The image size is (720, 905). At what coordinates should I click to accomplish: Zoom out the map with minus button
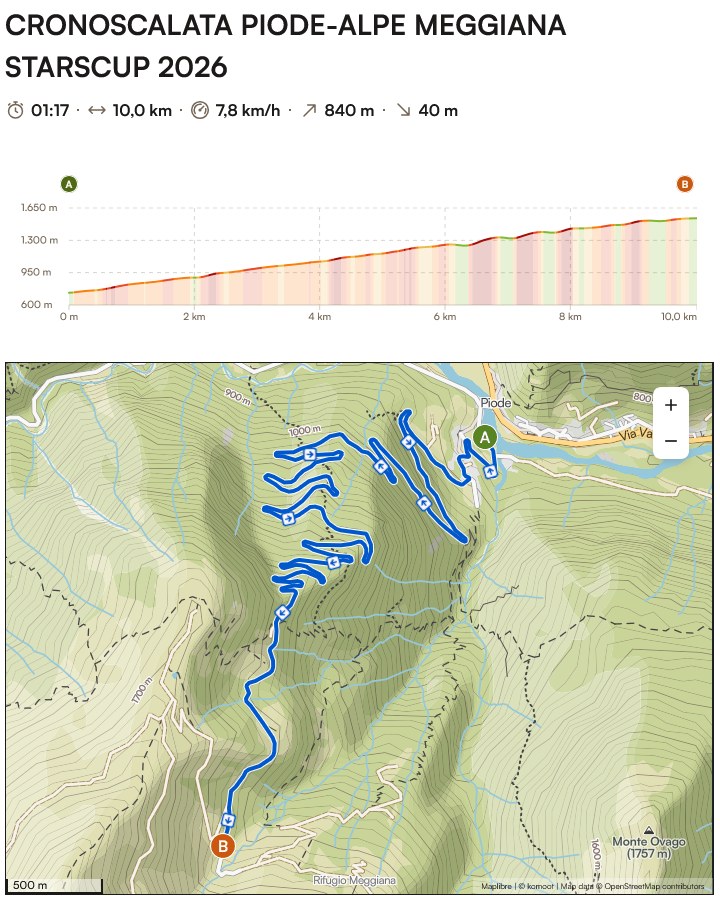click(670, 440)
